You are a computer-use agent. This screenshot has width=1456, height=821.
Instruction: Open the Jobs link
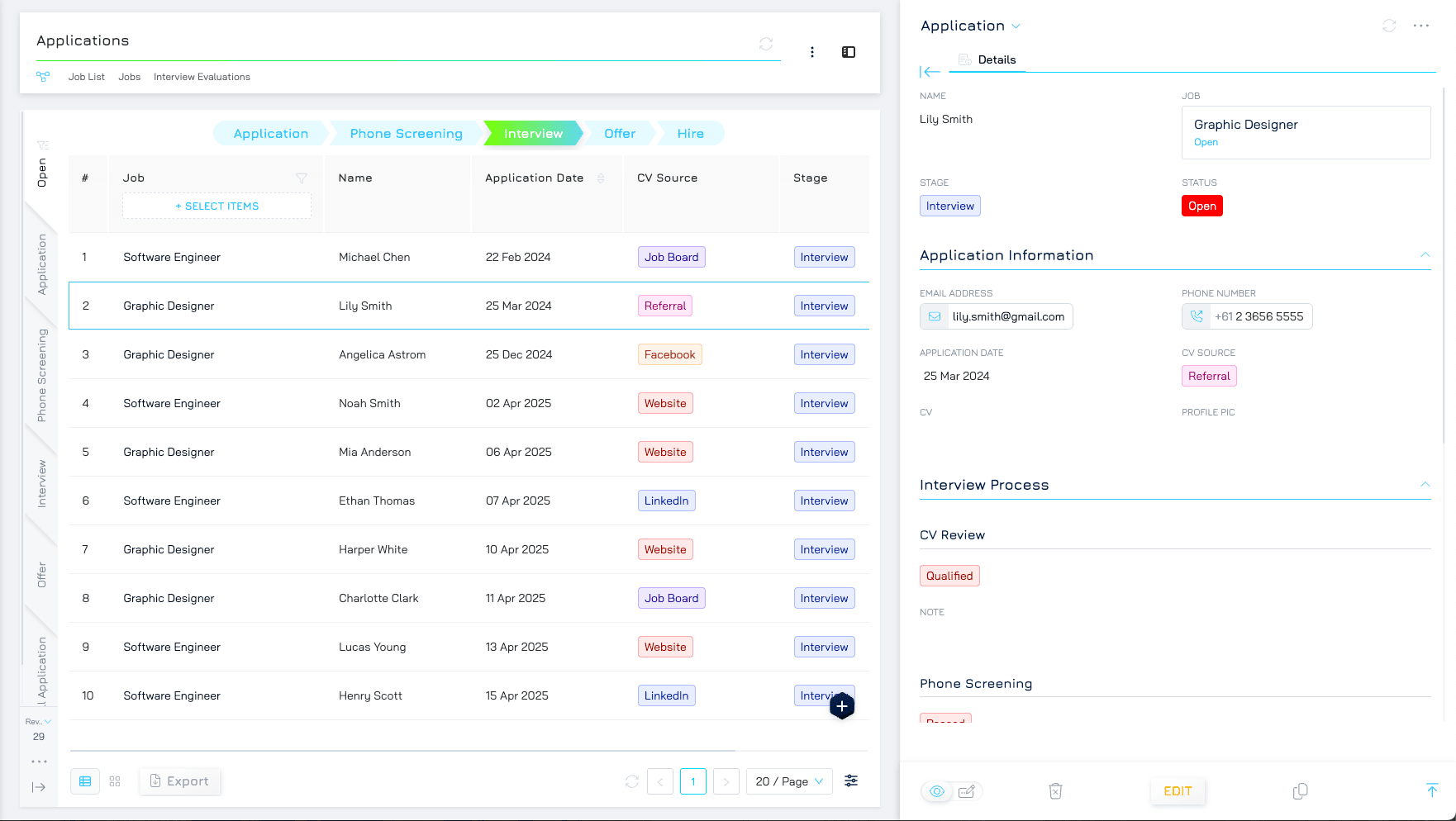[130, 77]
